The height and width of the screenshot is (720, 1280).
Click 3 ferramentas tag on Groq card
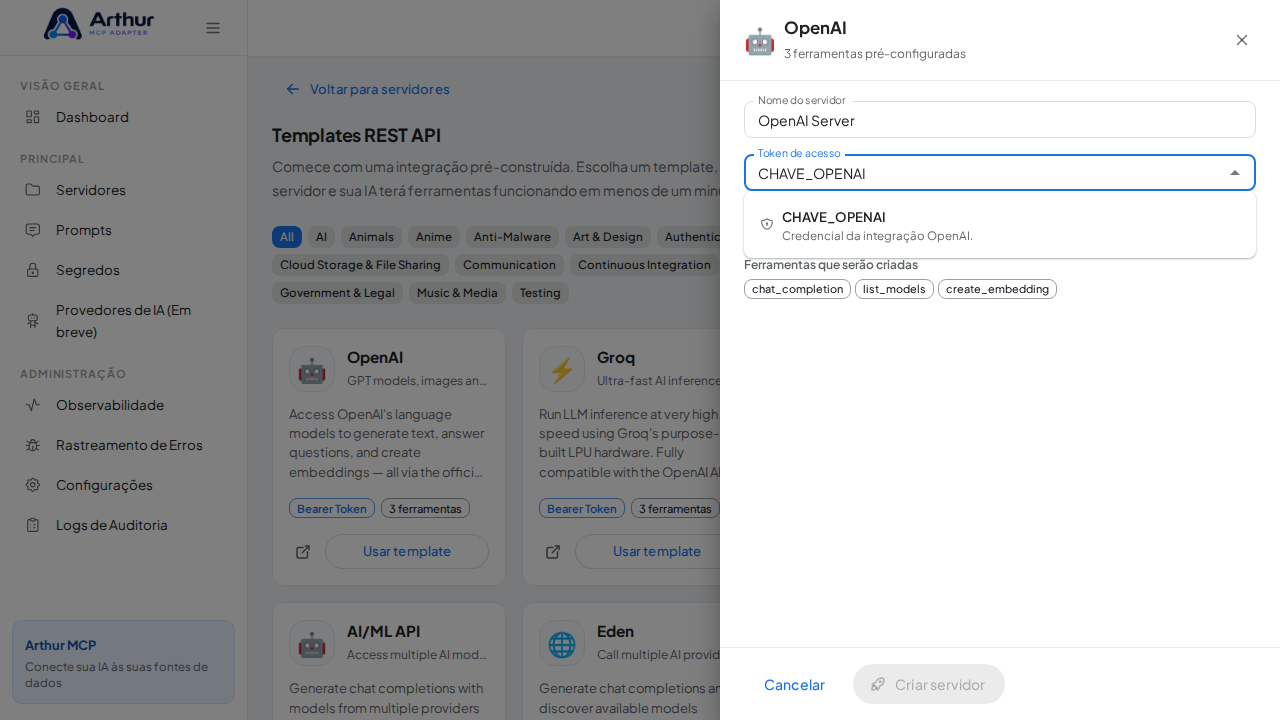[675, 508]
